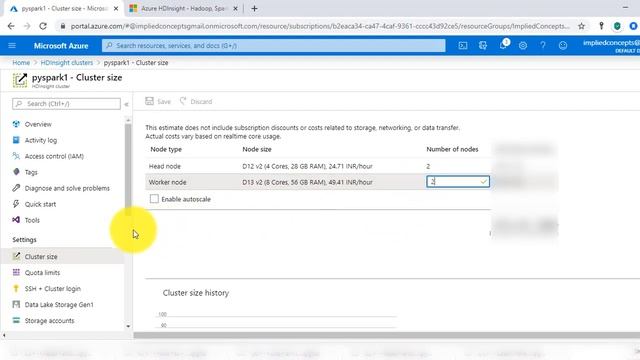
Task: Click the browser back arrow
Action: (x=11, y=26)
